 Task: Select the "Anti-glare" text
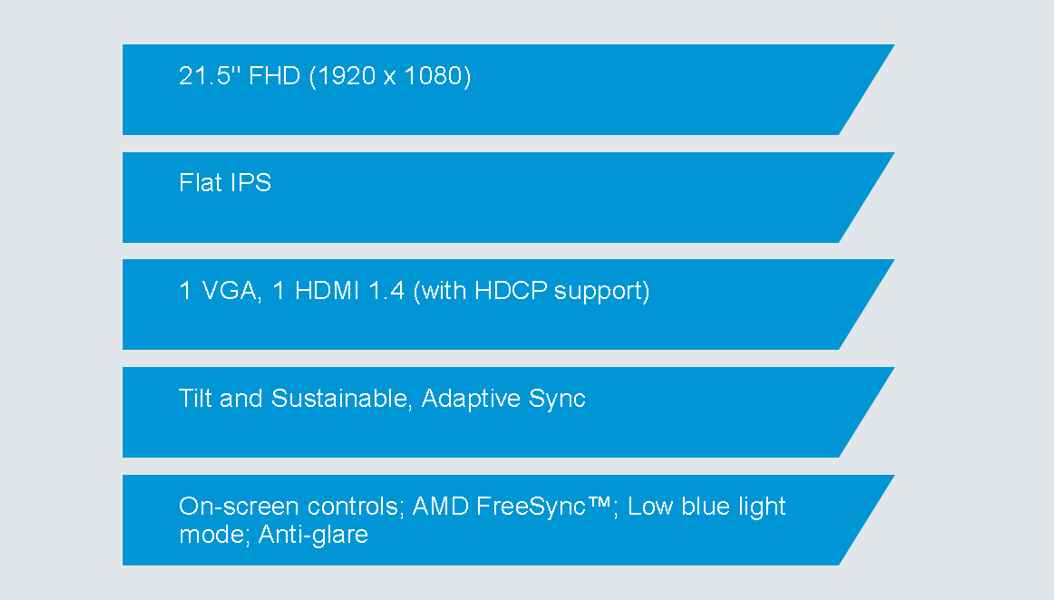coord(313,535)
